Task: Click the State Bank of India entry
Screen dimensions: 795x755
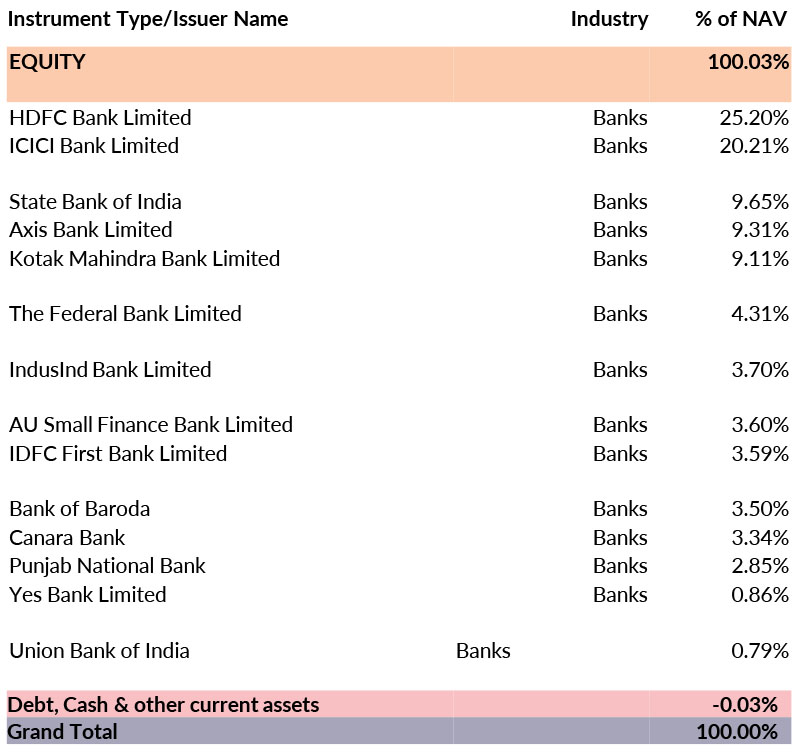Action: 95,202
